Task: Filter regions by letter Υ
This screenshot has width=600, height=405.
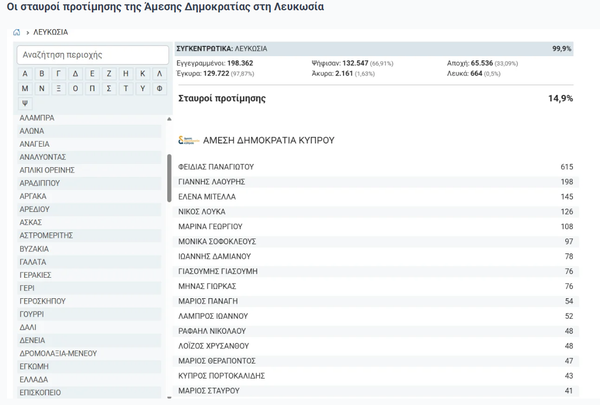Action: pos(143,88)
